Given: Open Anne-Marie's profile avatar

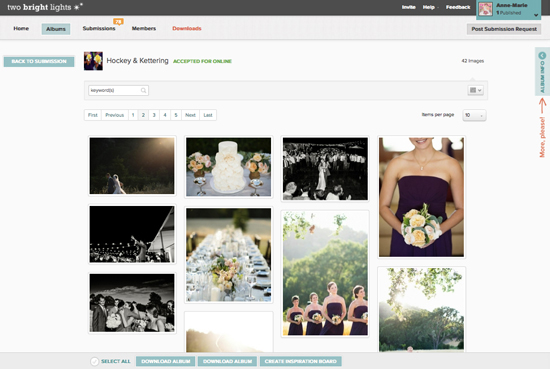Looking at the screenshot, I should coord(485,9).
